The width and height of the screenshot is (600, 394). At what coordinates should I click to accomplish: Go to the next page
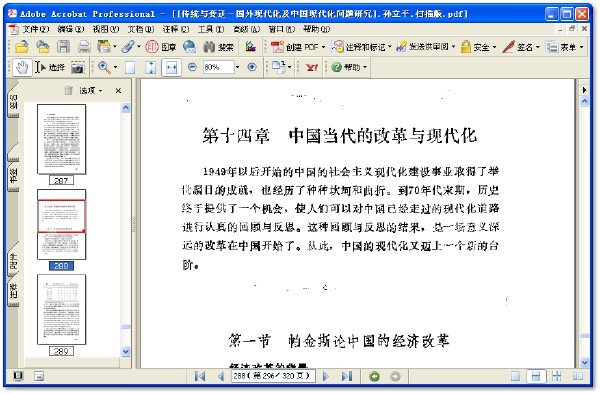pyautogui.click(x=326, y=376)
